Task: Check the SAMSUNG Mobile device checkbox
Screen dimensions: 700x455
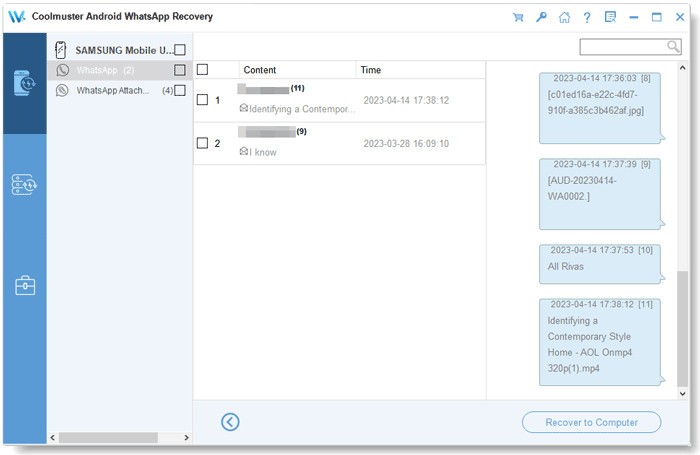Action: pos(180,50)
